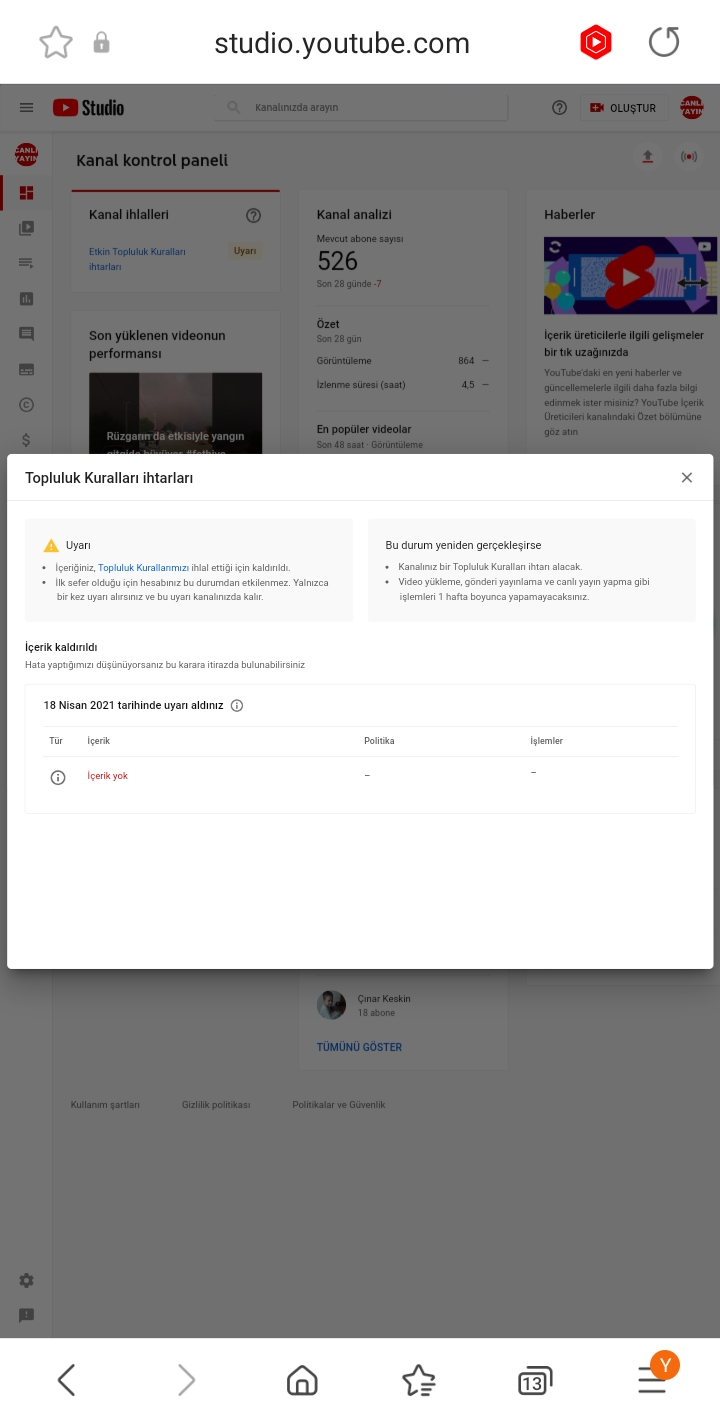Select the Dashboard icon in sidebar

pos(26,193)
